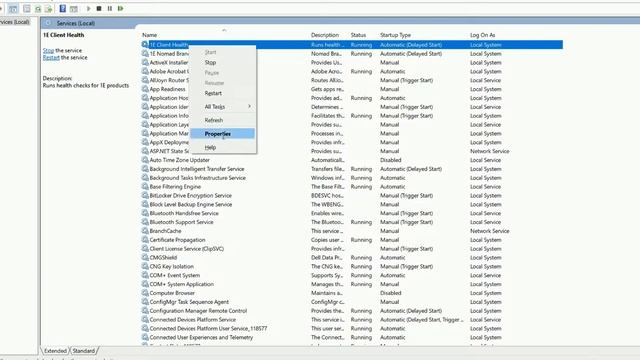
Task: Click the Pause Service toolbar icon
Action: pos(110,8)
